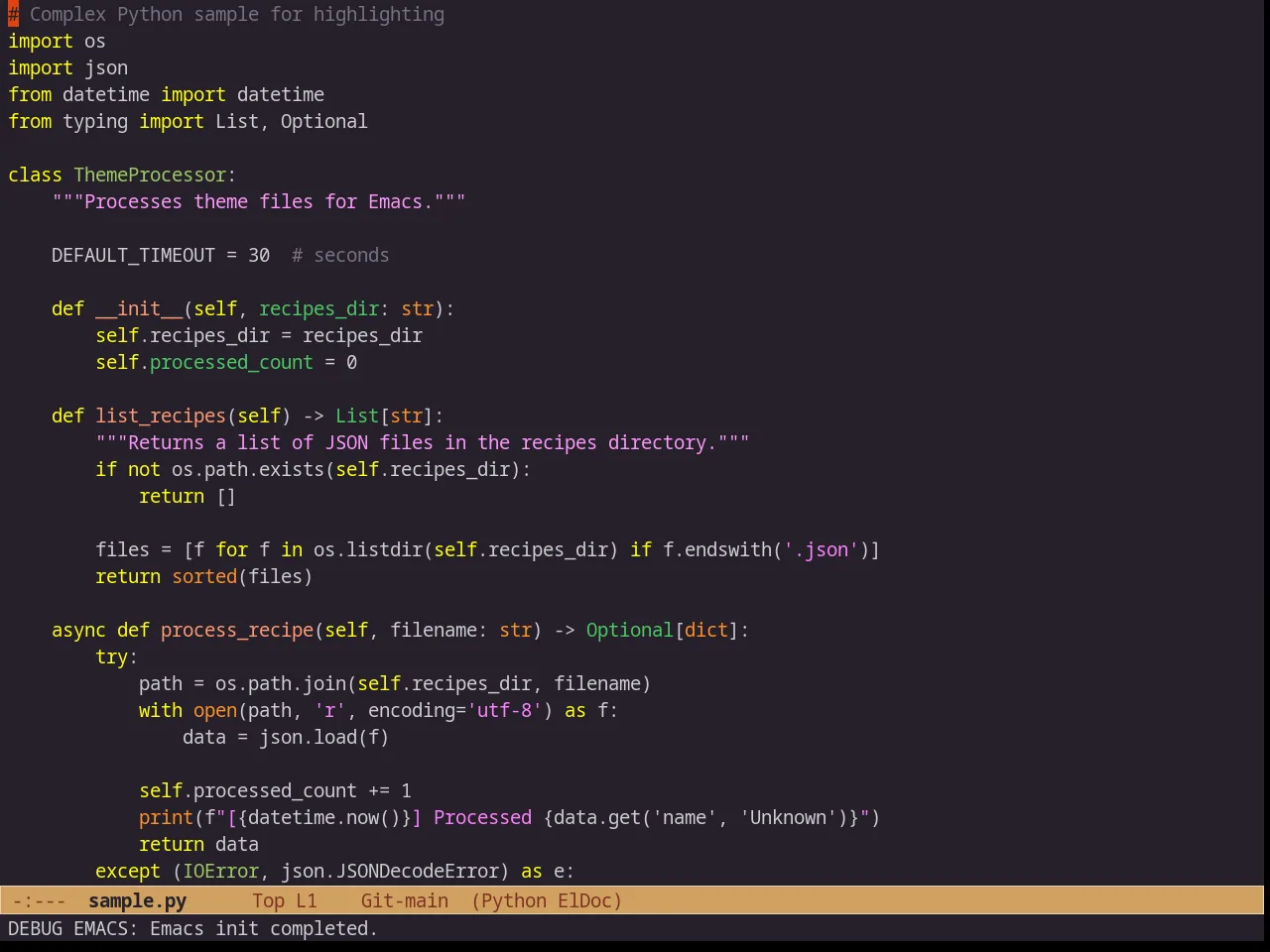Click 'Processed' inside the f-string

pyautogui.click(x=482, y=817)
